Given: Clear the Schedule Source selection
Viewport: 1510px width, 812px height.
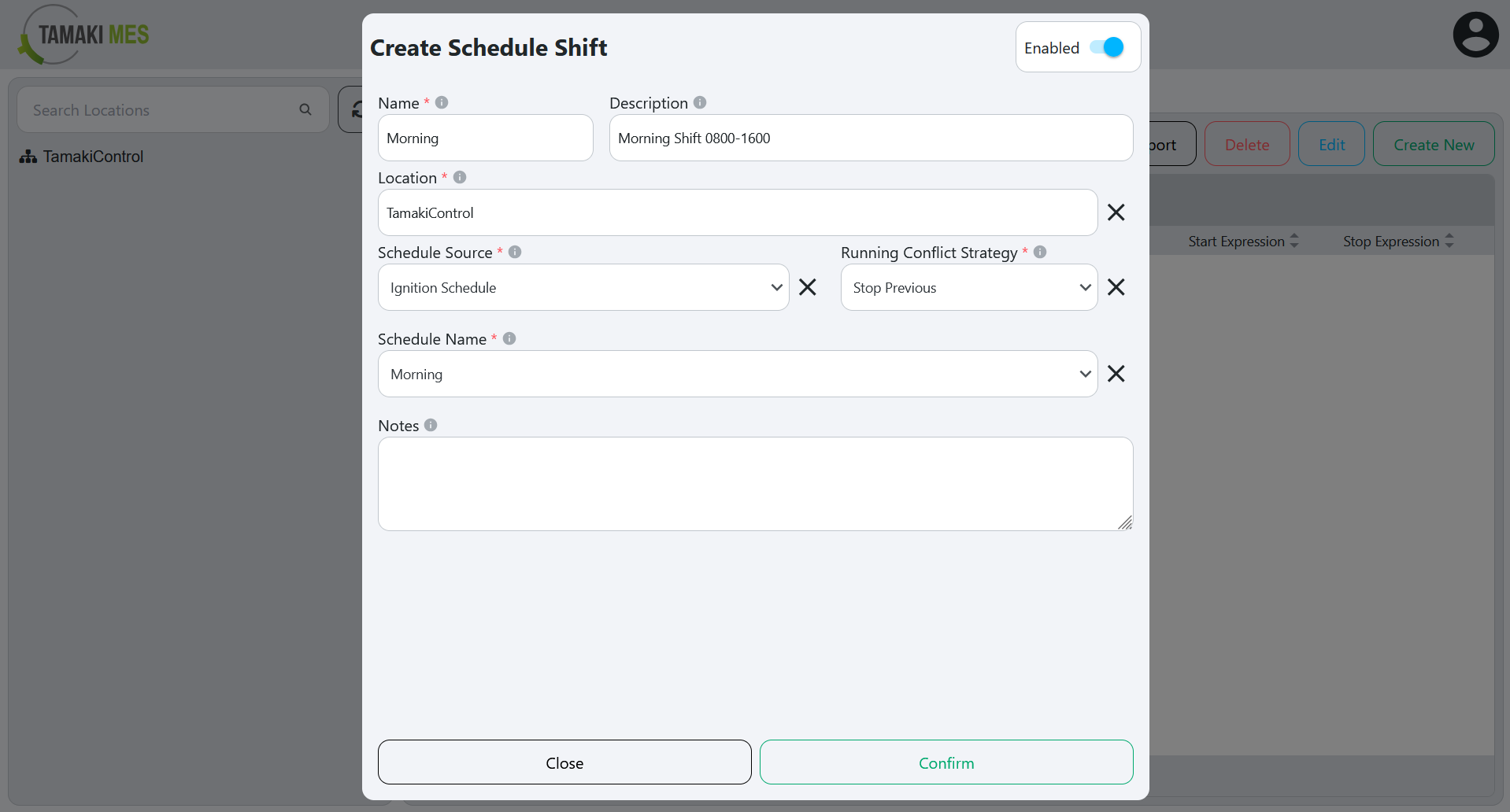Looking at the screenshot, I should coord(807,287).
